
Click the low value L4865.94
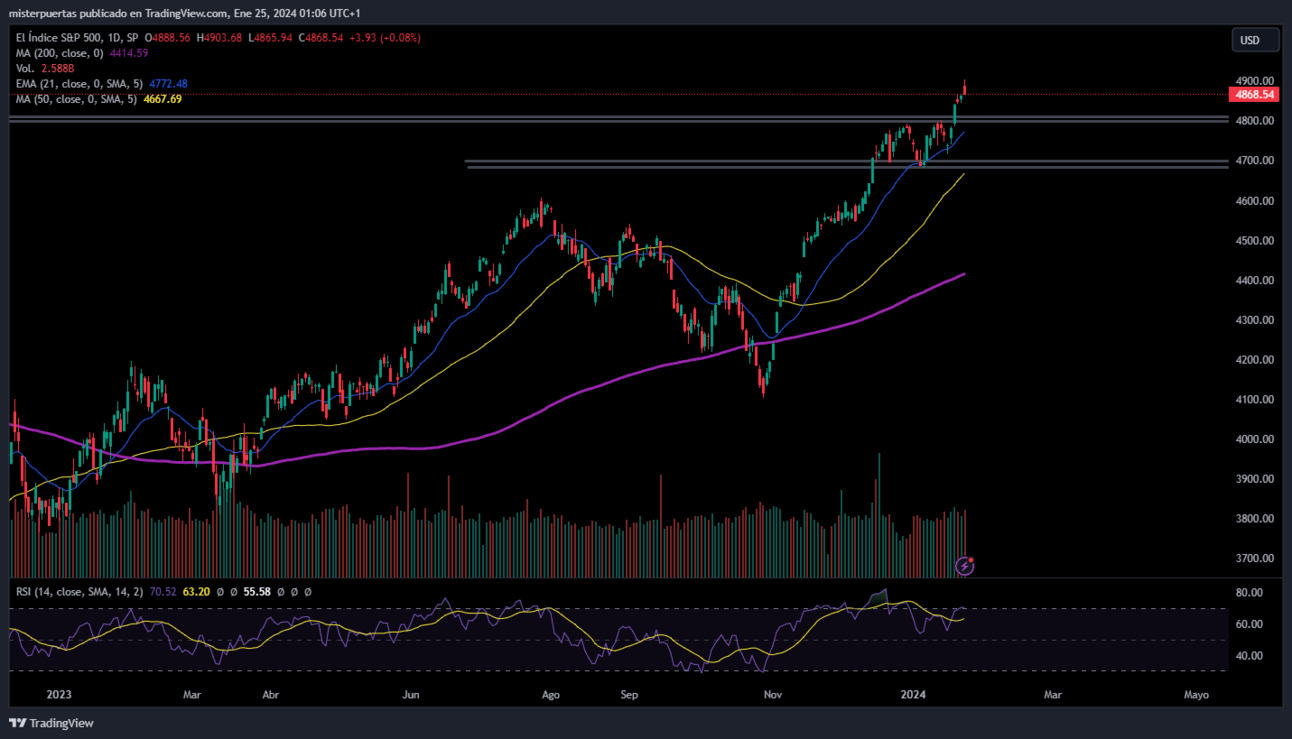coord(269,38)
